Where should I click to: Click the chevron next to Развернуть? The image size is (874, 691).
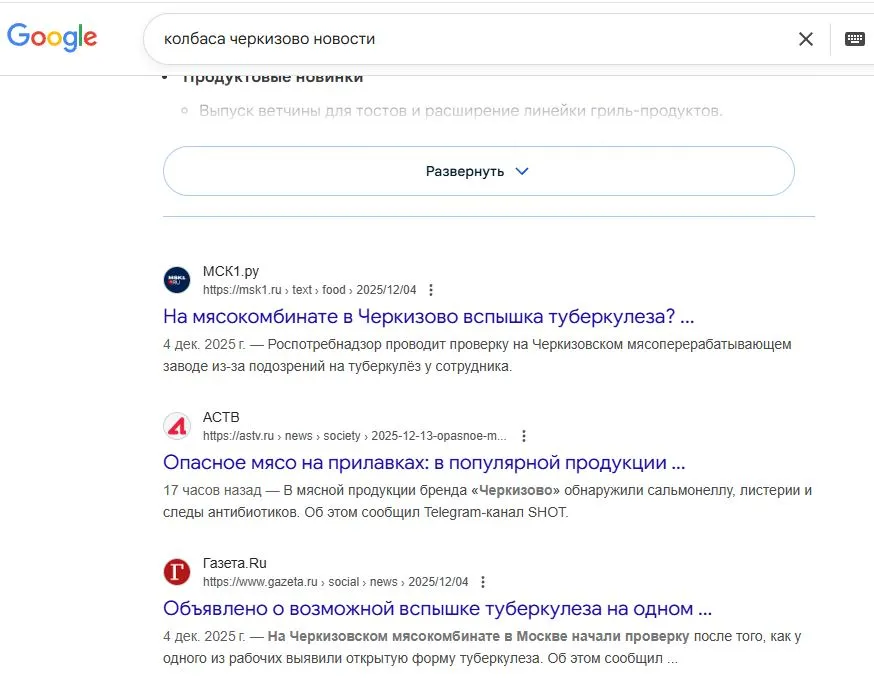tap(521, 171)
